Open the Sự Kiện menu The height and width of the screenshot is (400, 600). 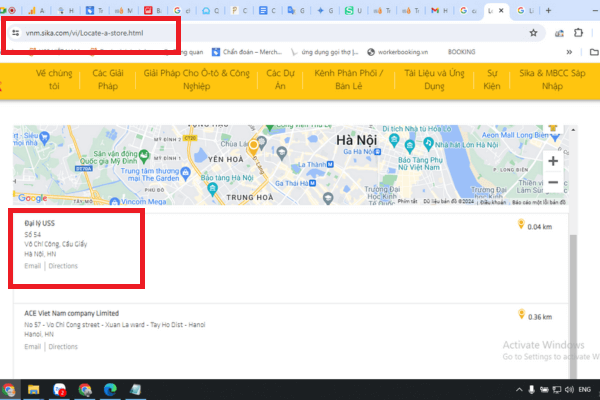click(x=492, y=80)
